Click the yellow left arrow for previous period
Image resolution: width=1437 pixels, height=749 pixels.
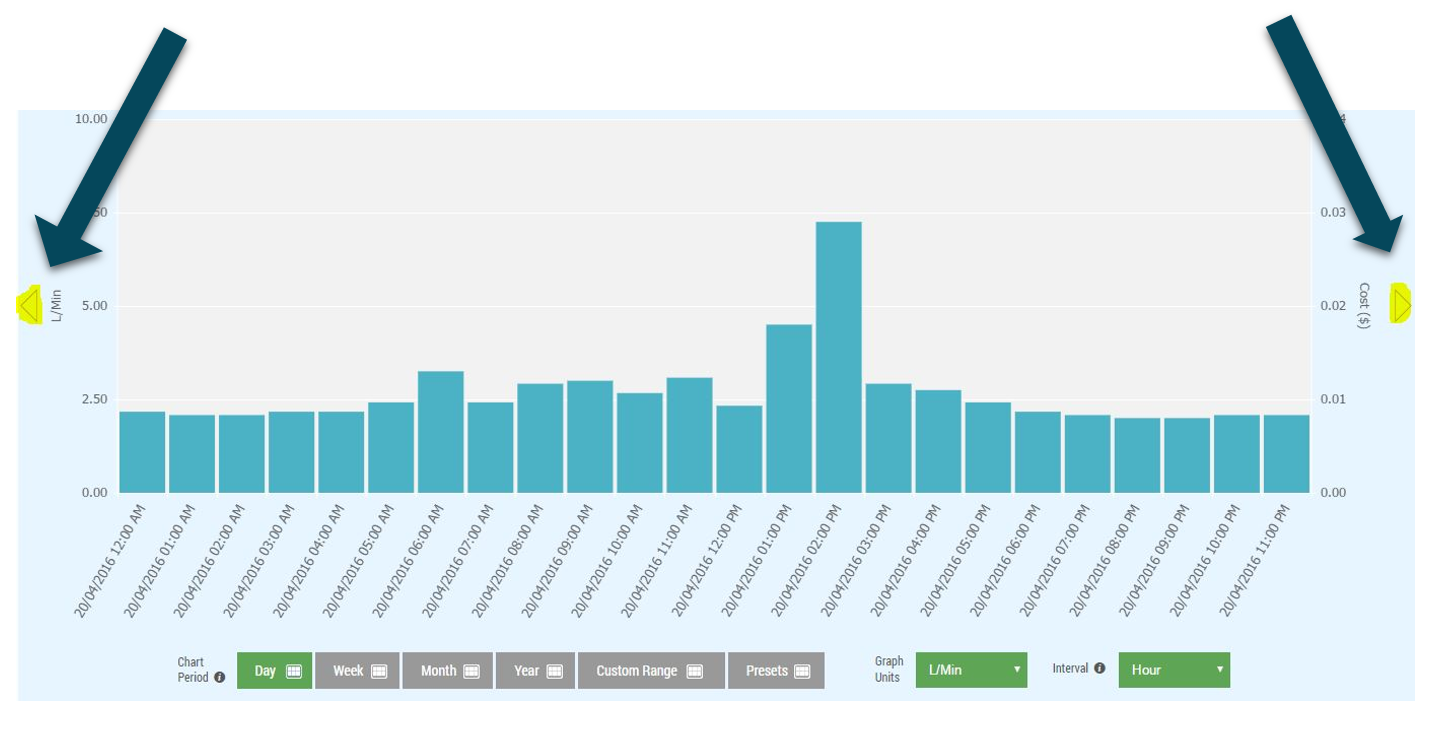point(29,305)
